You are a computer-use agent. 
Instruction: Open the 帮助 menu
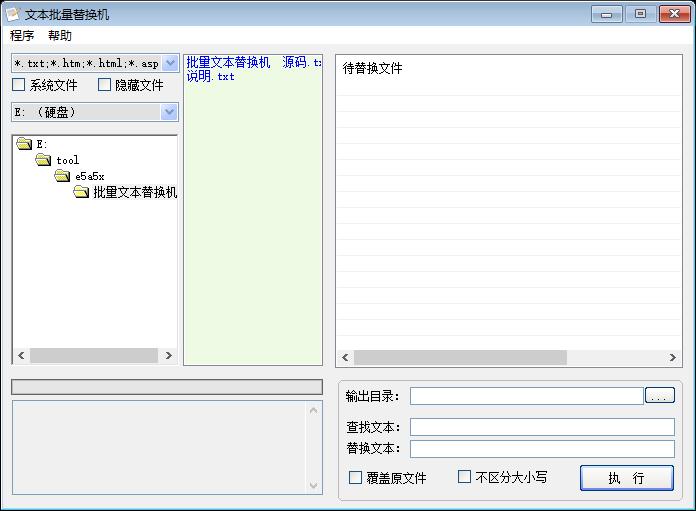[60, 36]
